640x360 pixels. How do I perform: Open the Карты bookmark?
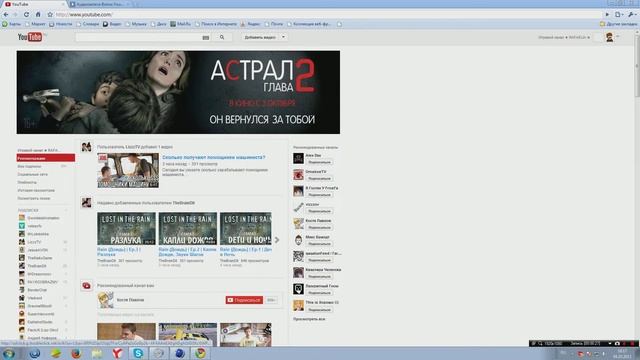coord(12,24)
